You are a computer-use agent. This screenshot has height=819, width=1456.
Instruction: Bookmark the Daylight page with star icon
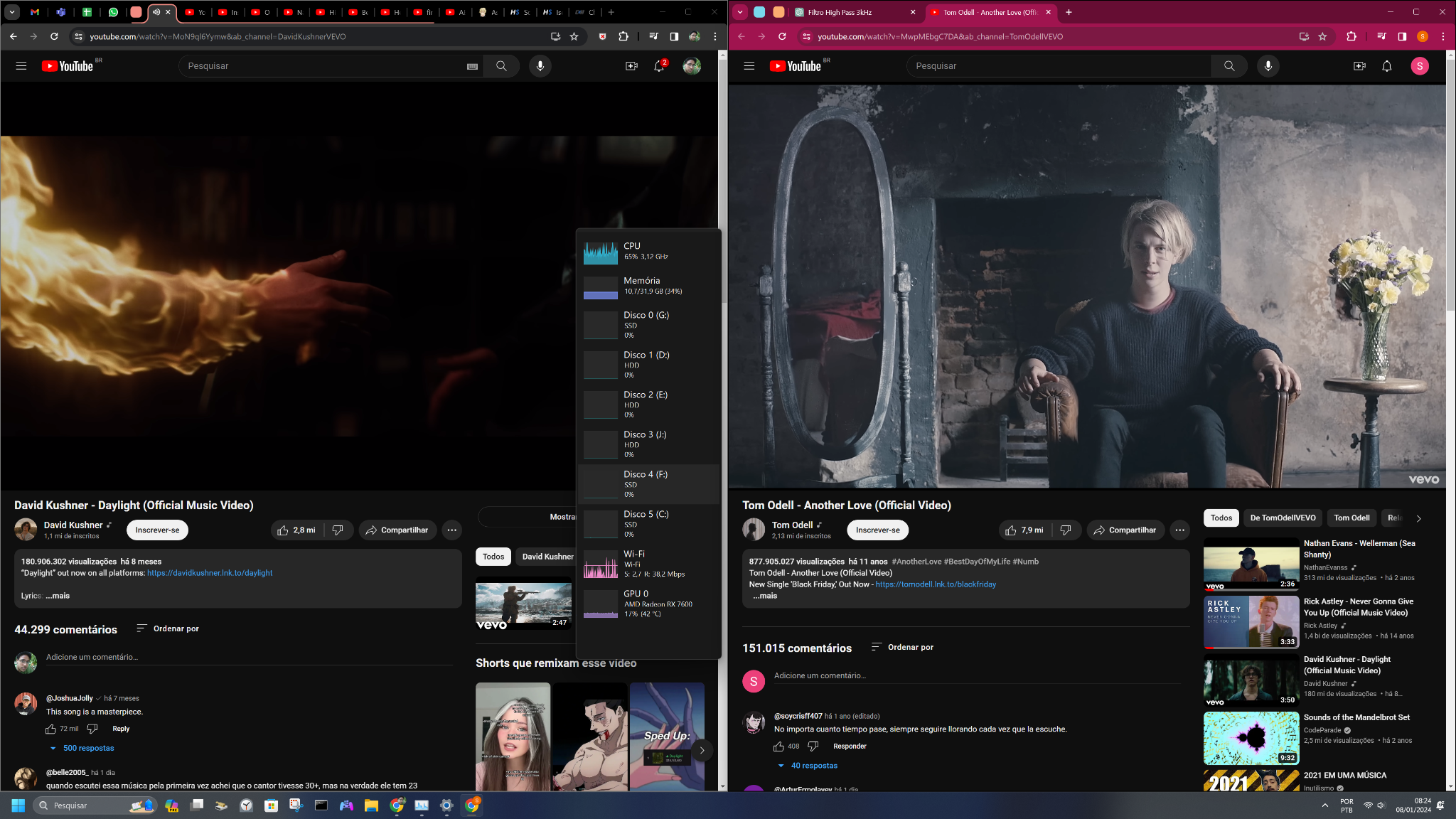coord(574,37)
